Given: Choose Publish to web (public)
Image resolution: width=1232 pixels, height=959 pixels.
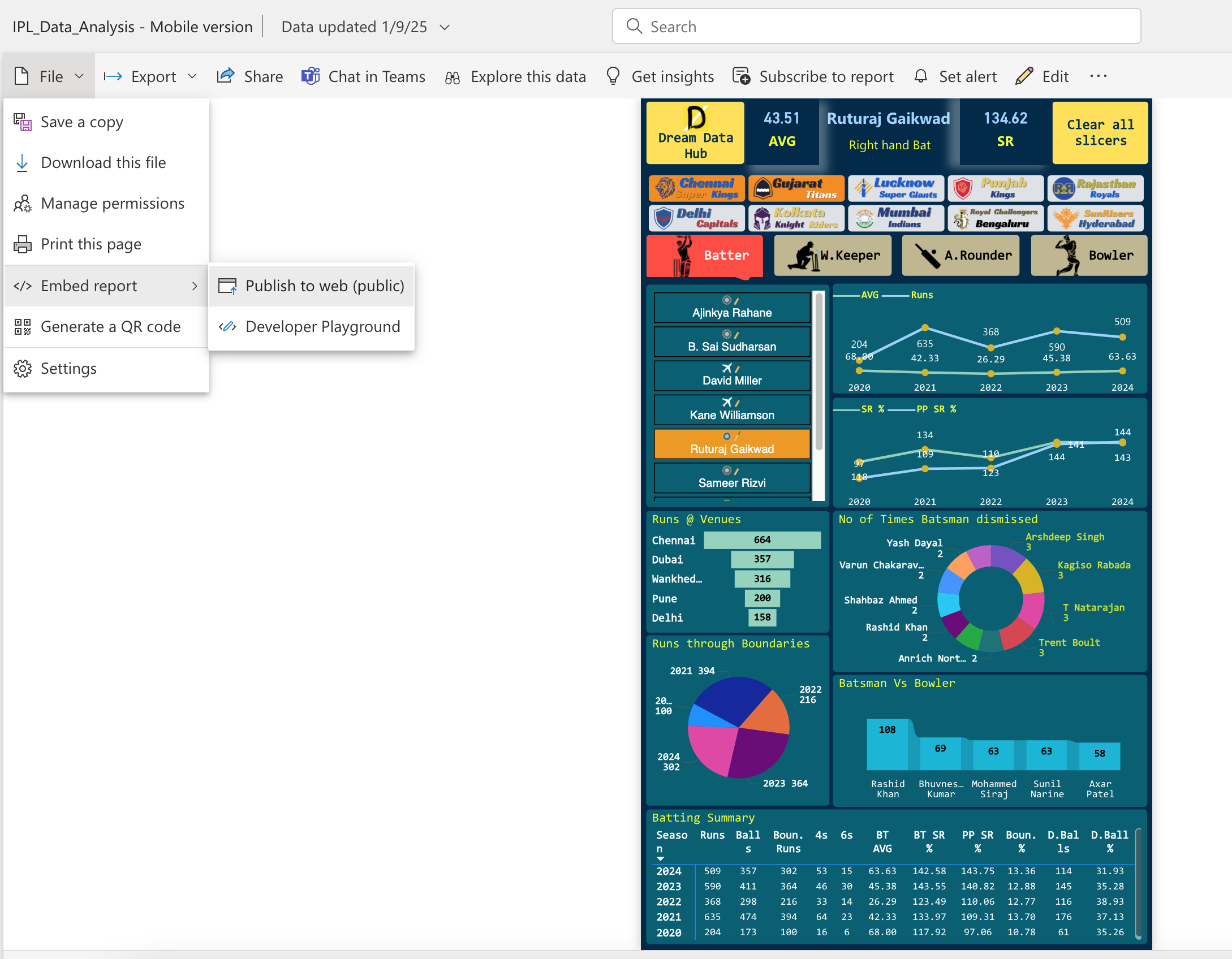Looking at the screenshot, I should [312, 286].
